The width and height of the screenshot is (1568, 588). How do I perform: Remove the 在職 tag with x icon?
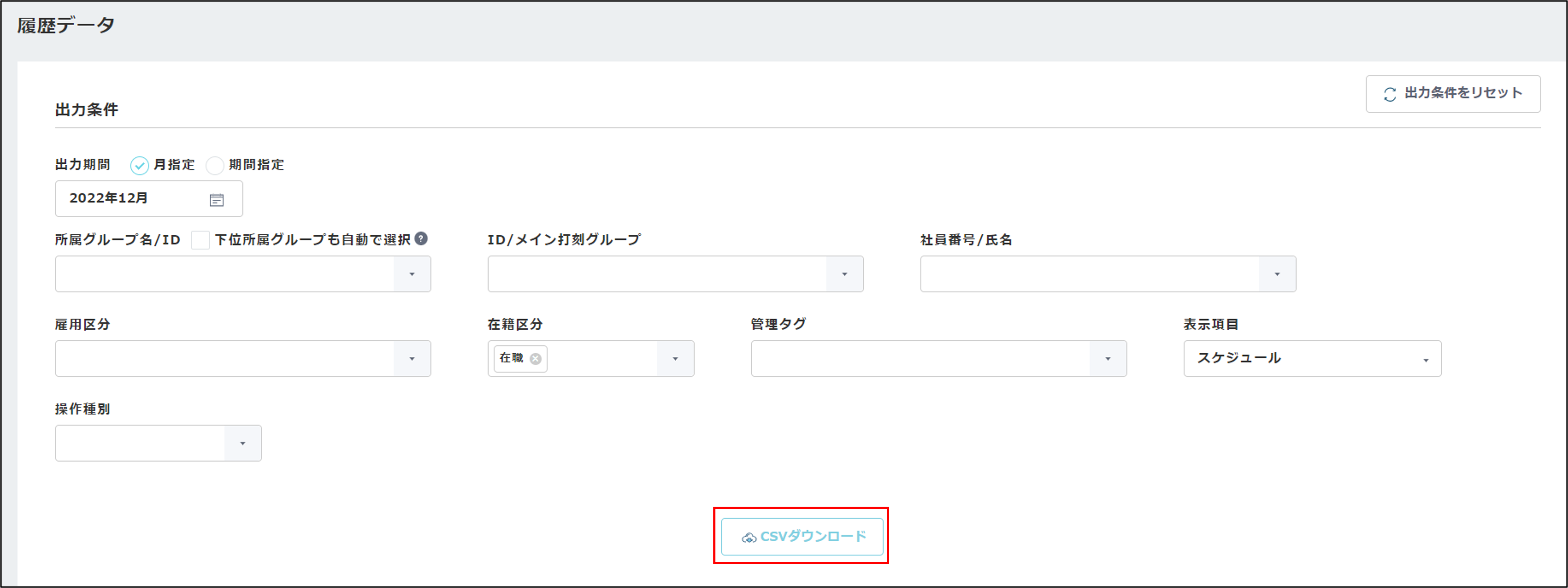tap(535, 359)
